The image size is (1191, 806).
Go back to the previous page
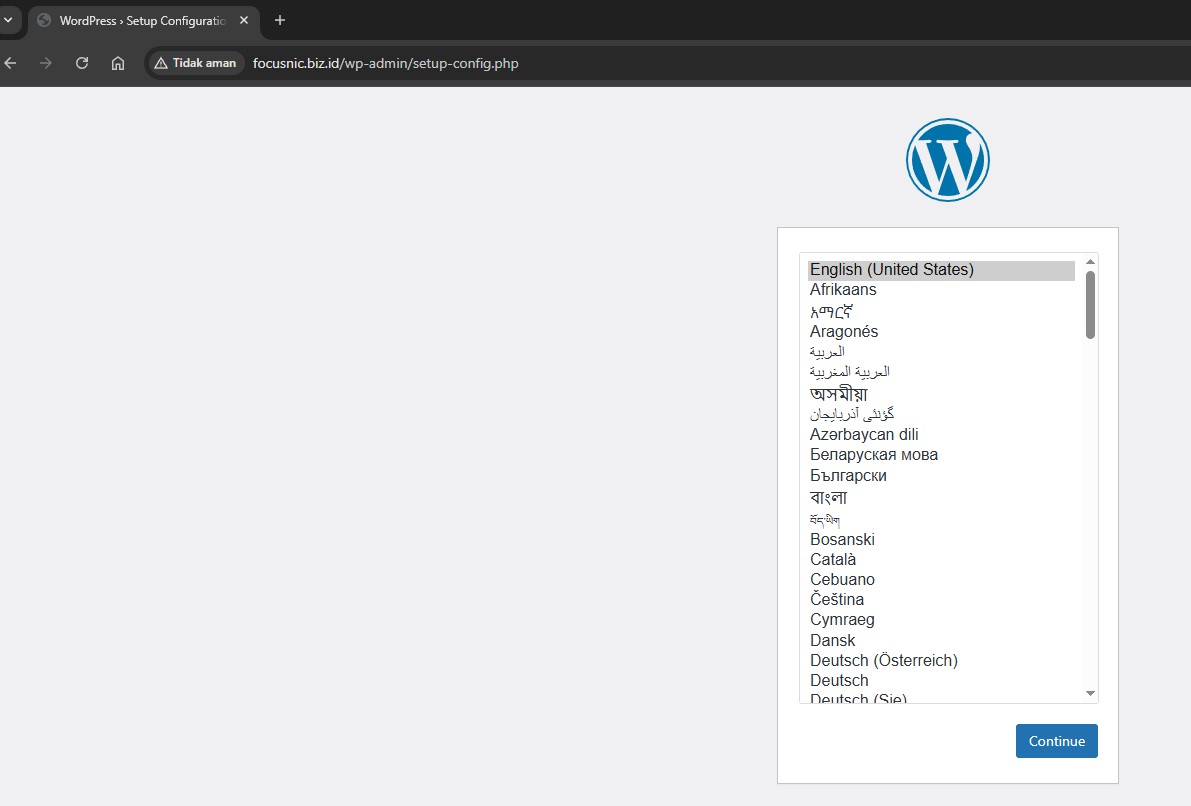[11, 63]
